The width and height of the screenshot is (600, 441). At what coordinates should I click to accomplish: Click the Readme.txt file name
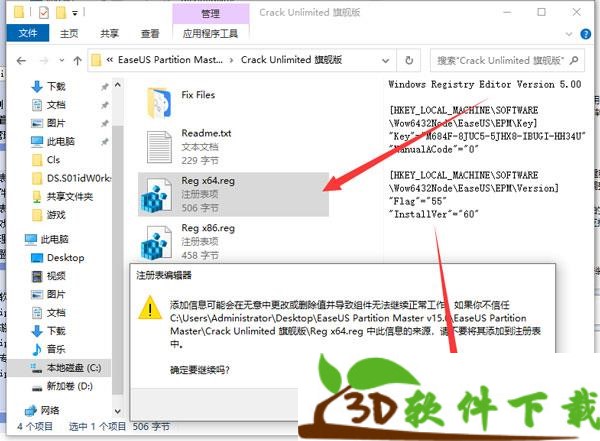pyautogui.click(x=206, y=133)
